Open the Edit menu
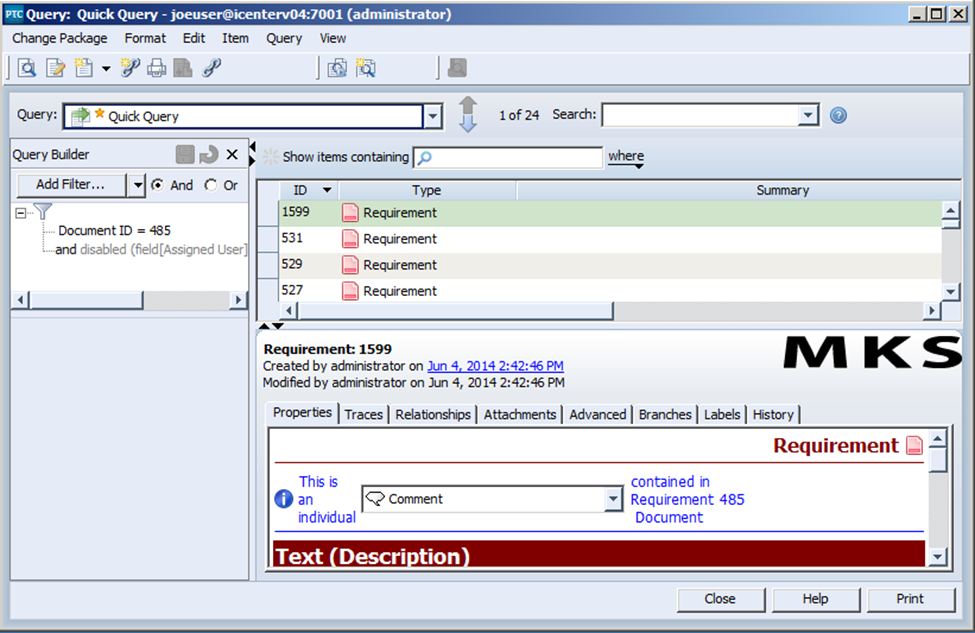The width and height of the screenshot is (975, 633). (x=194, y=38)
